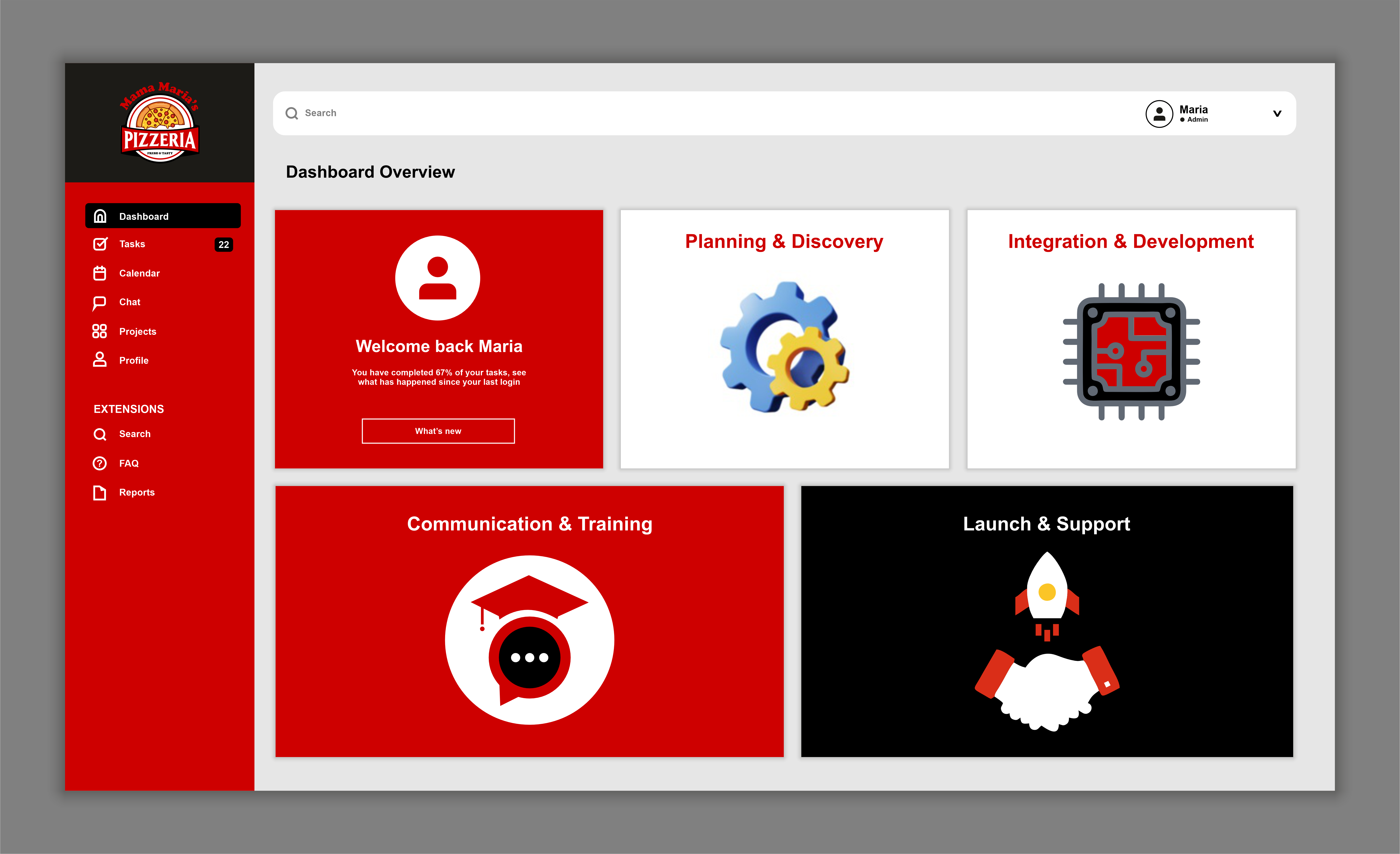Click the Dashboard home icon in sidebar

[x=100, y=216]
